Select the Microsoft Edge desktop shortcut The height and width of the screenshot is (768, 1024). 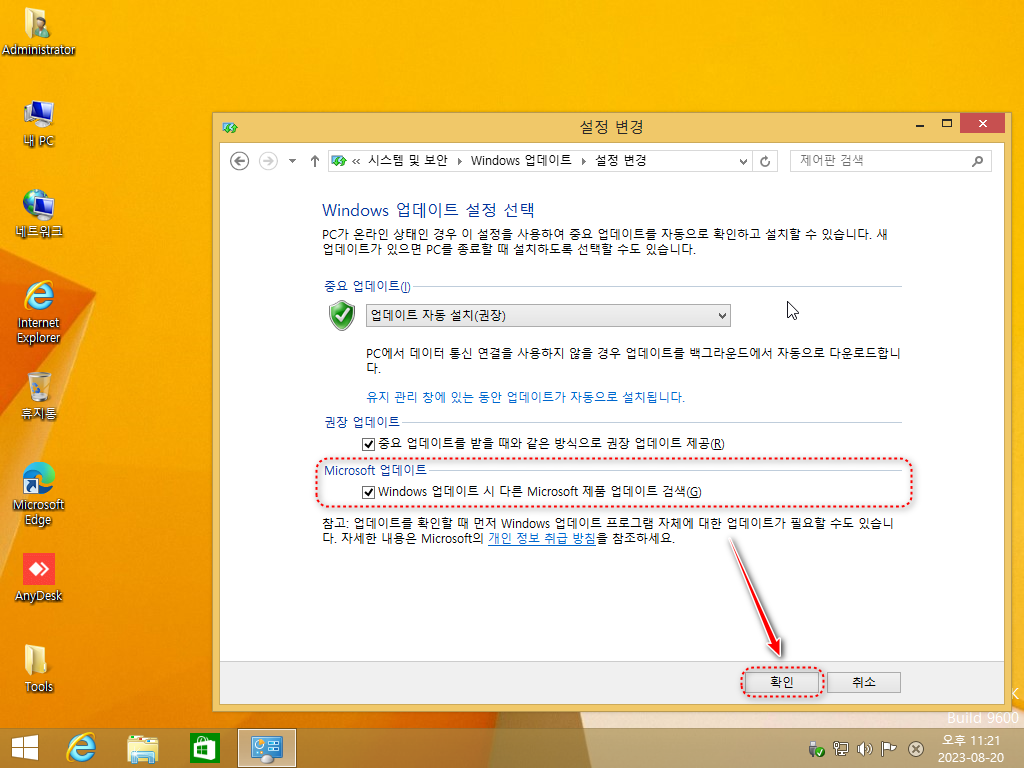[38, 494]
